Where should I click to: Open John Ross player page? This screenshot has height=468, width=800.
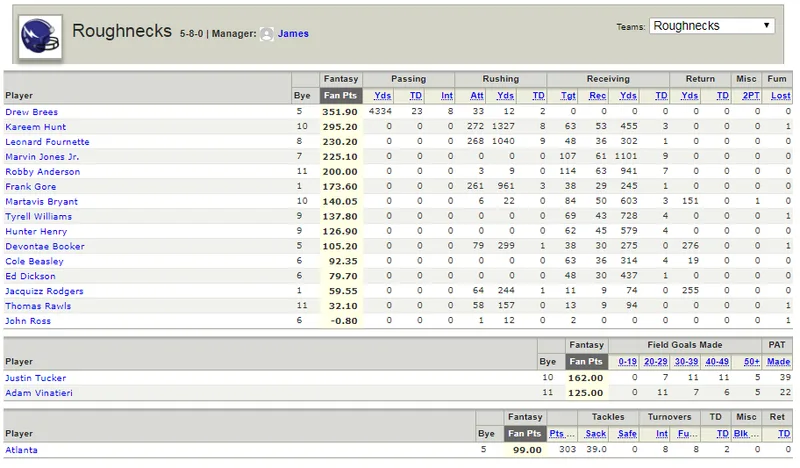28,321
